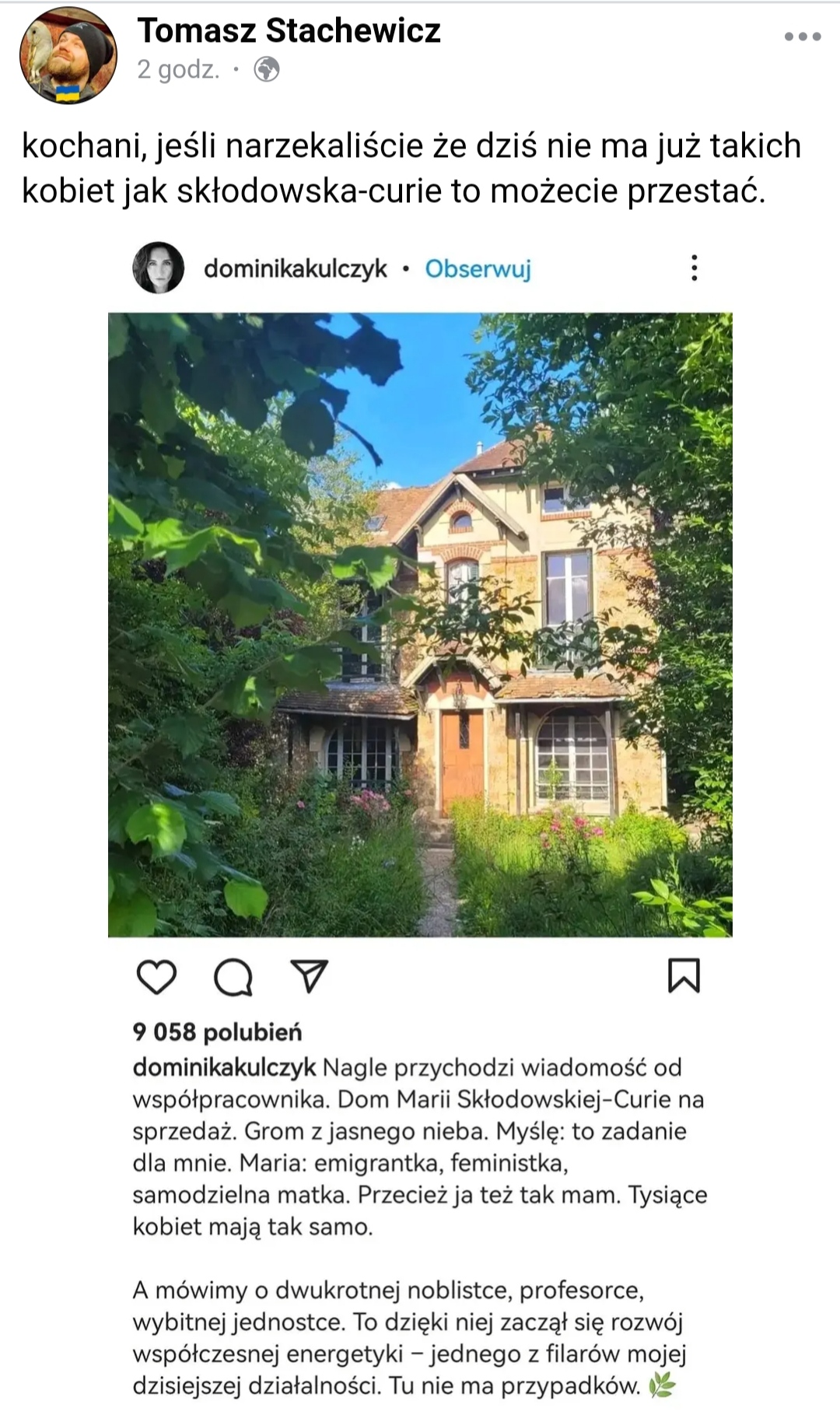Share the post with the paper plane icon
The height and width of the screenshot is (1415, 840).
click(x=309, y=975)
